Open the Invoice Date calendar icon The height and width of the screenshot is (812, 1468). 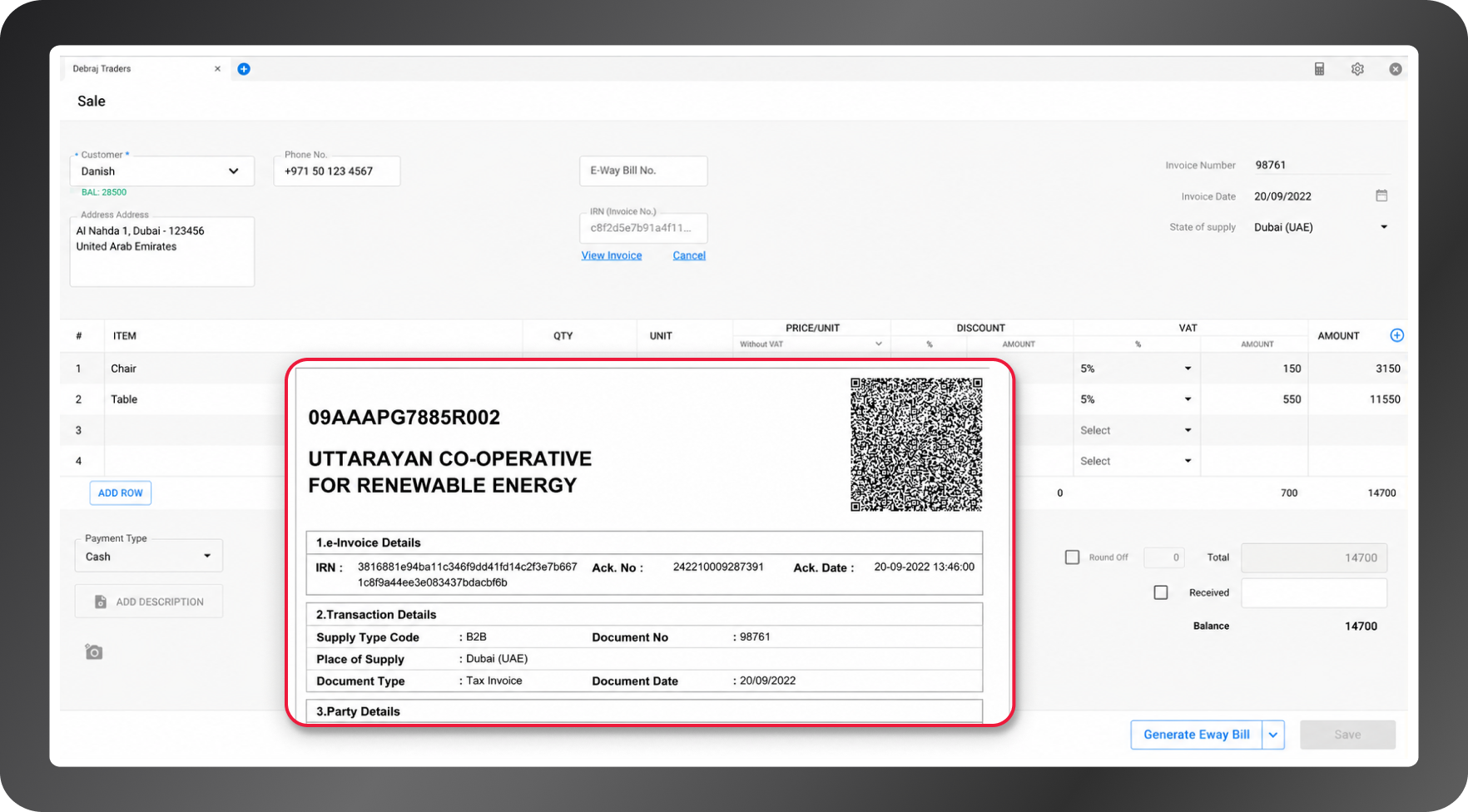[1381, 196]
